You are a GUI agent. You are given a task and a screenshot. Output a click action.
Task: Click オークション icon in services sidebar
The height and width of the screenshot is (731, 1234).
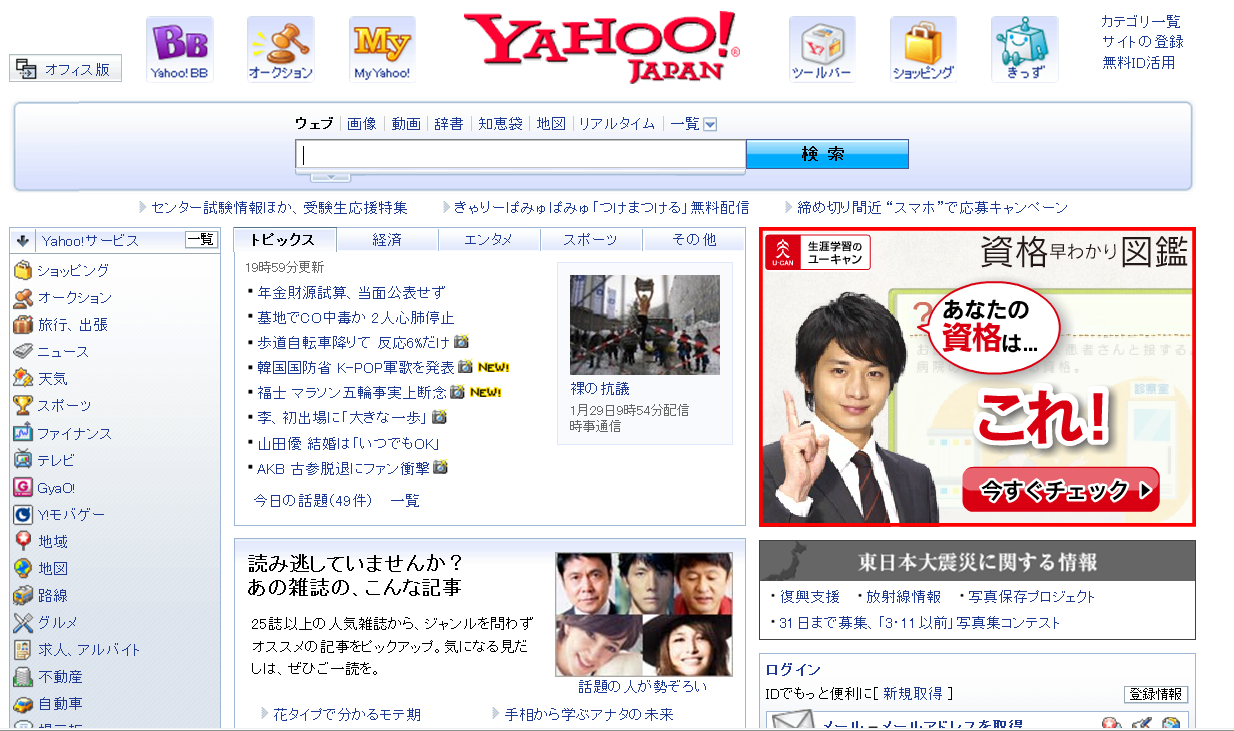23,297
